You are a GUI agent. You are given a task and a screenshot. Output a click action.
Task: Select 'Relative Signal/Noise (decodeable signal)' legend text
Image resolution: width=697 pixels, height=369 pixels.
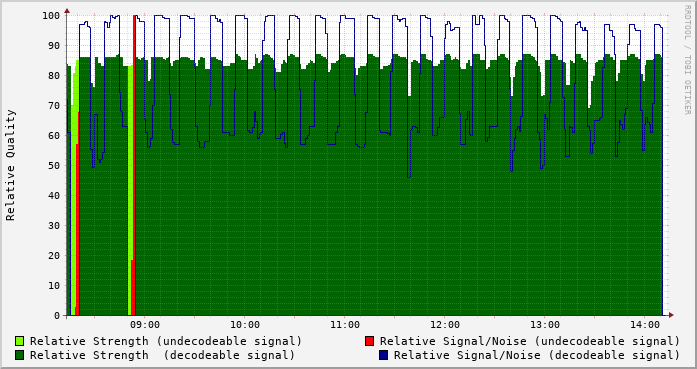pos(537,355)
